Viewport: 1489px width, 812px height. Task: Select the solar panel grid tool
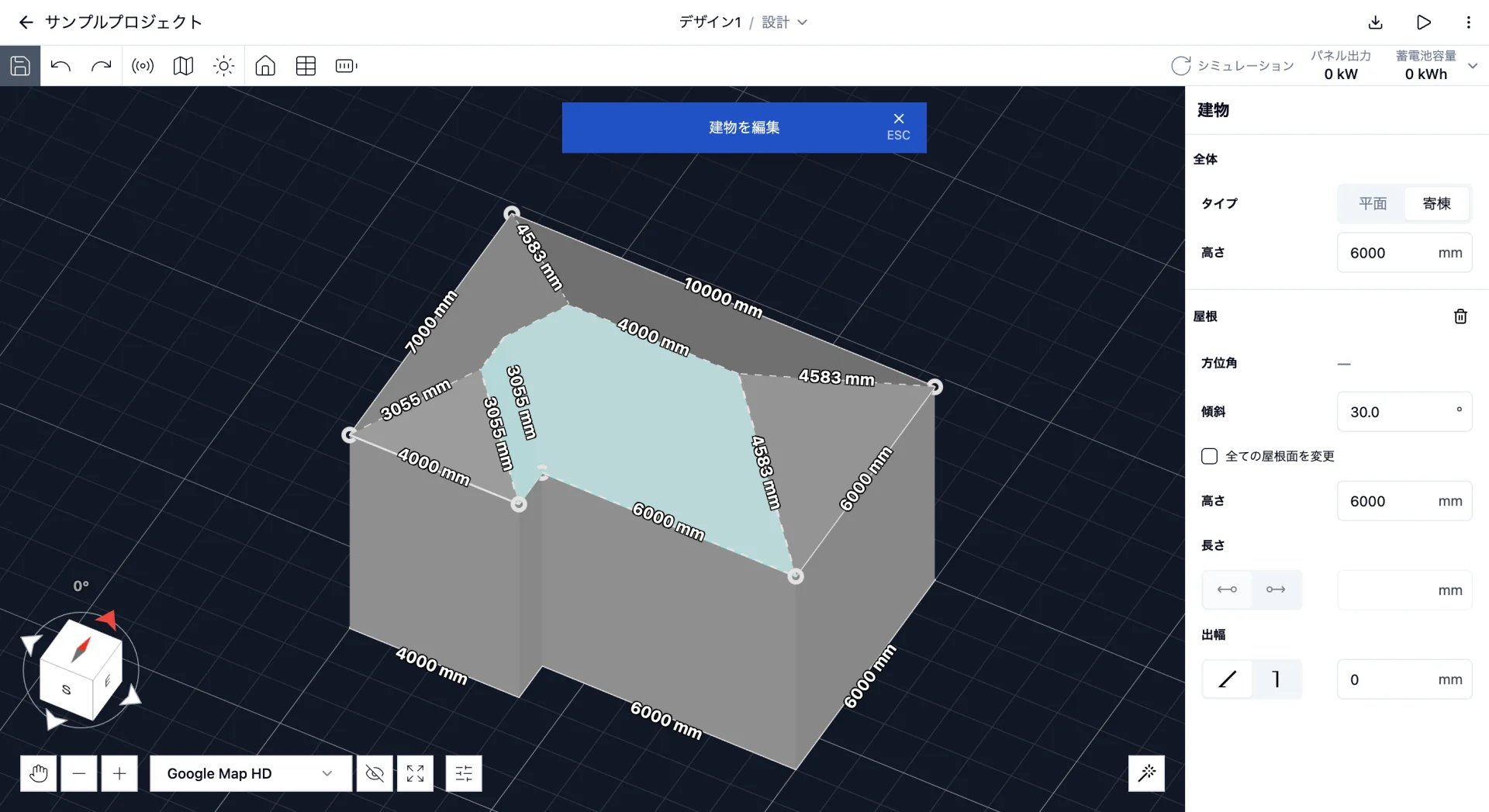click(x=306, y=66)
